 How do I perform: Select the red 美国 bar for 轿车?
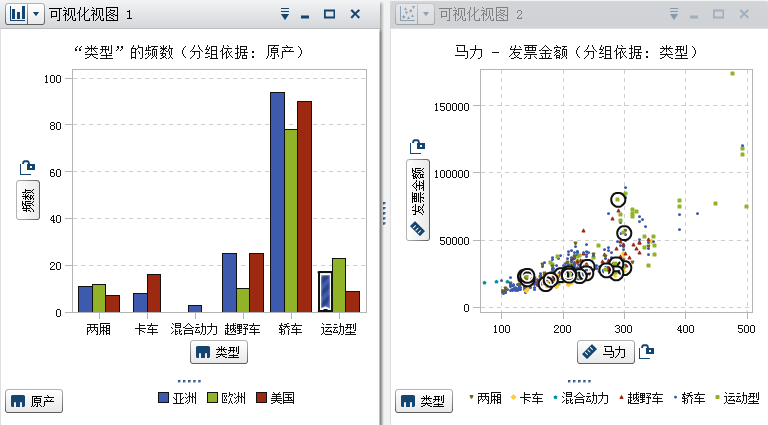click(x=305, y=207)
